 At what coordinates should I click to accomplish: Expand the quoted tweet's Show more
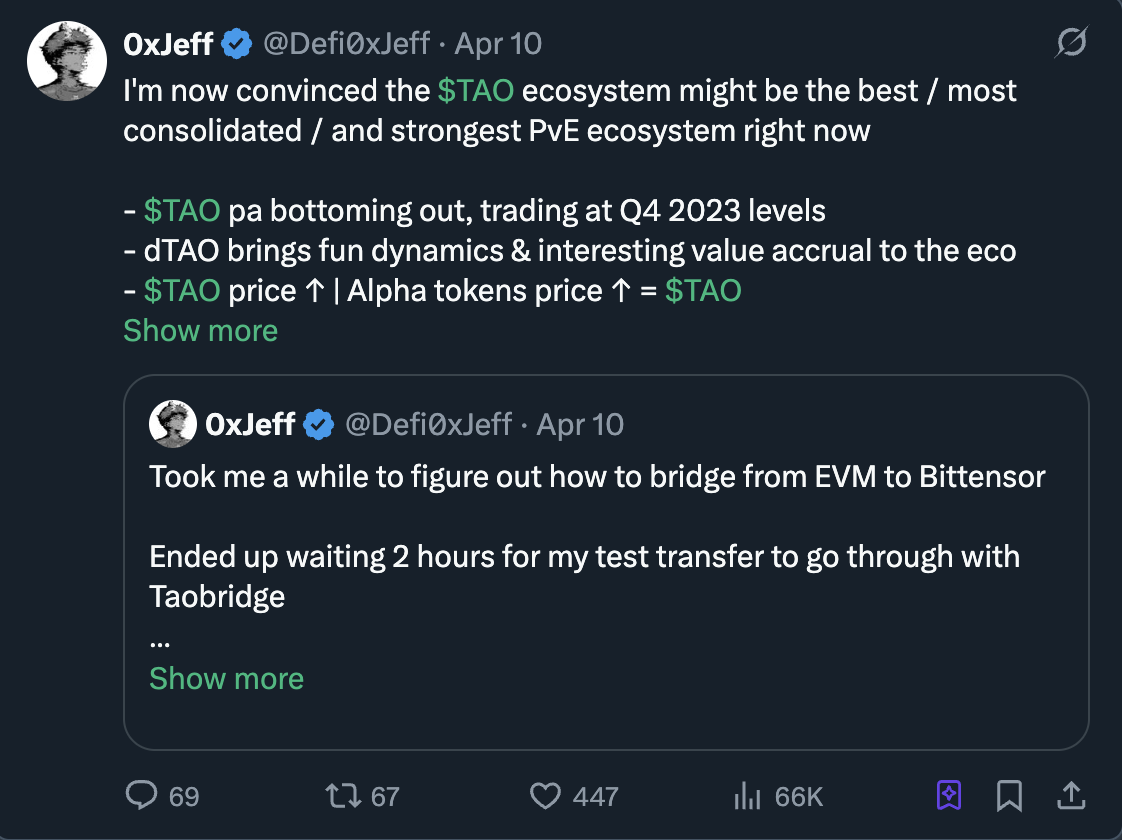(226, 678)
